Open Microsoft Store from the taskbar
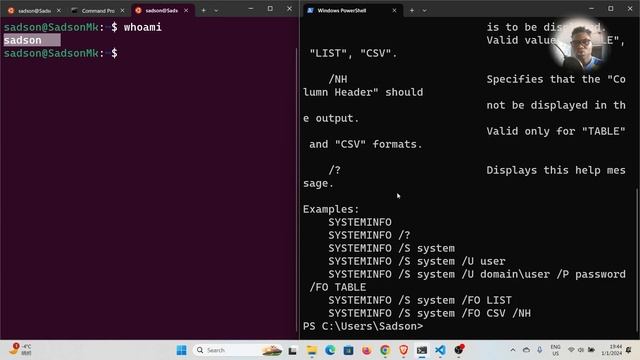Viewport: 640px width, 360px height. click(349, 350)
